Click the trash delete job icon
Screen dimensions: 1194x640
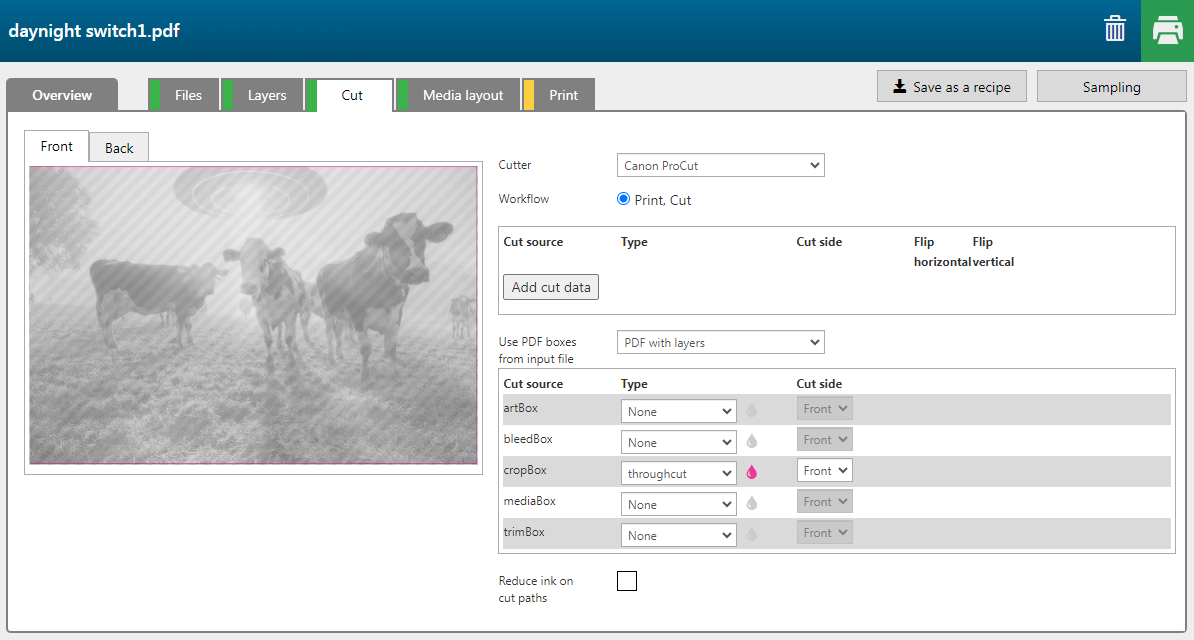coord(1115,30)
